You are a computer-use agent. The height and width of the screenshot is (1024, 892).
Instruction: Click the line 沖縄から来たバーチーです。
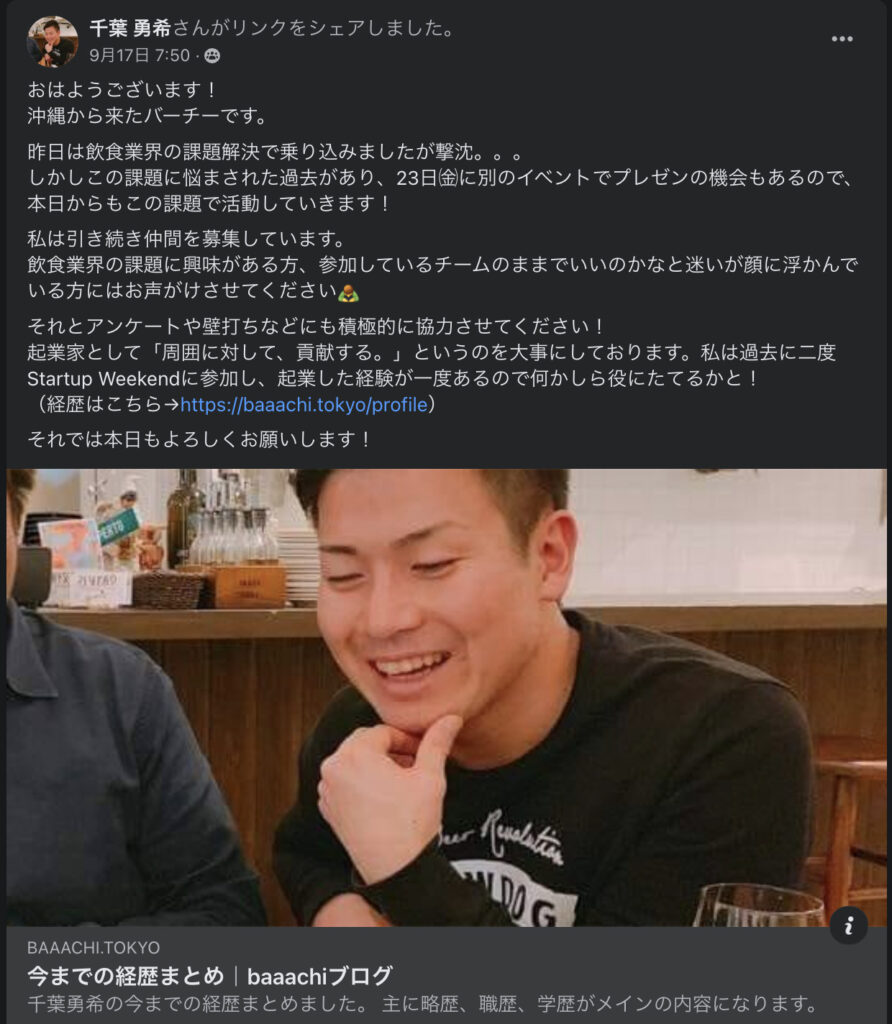pos(148,116)
